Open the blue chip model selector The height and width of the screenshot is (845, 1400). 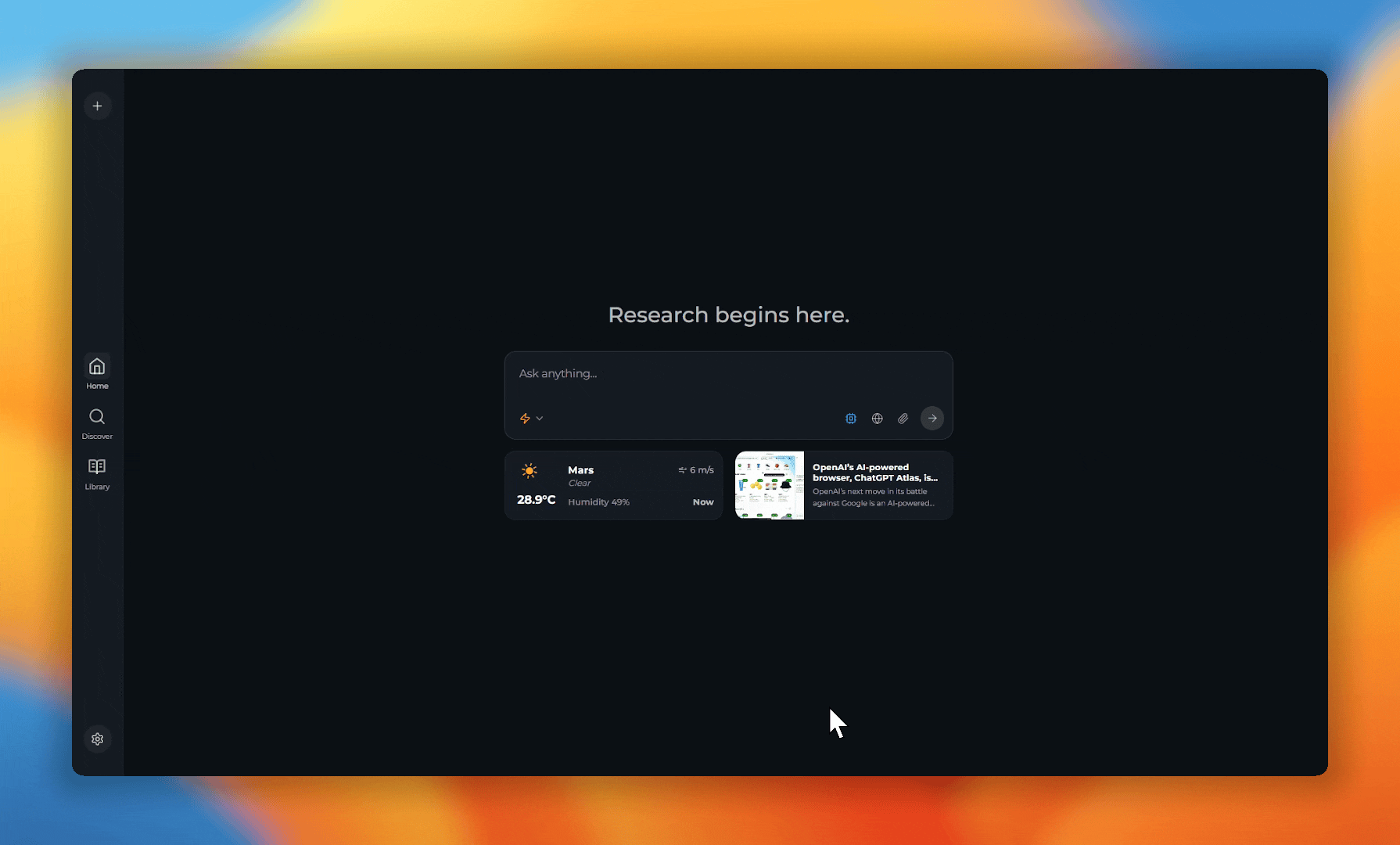pos(851,419)
